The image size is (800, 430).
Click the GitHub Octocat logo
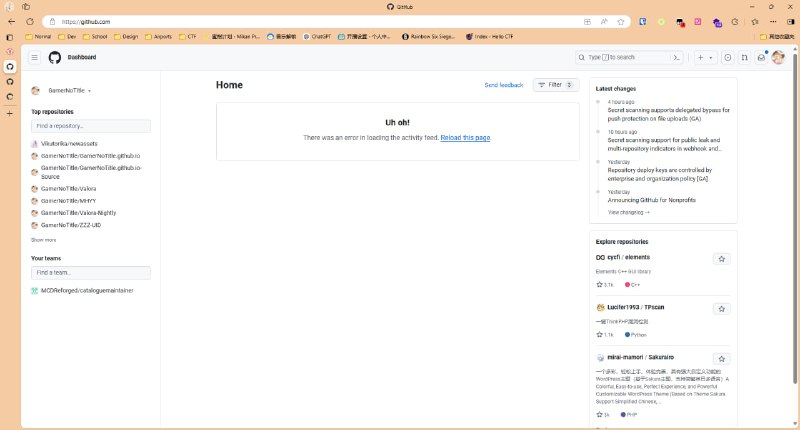tap(54, 58)
